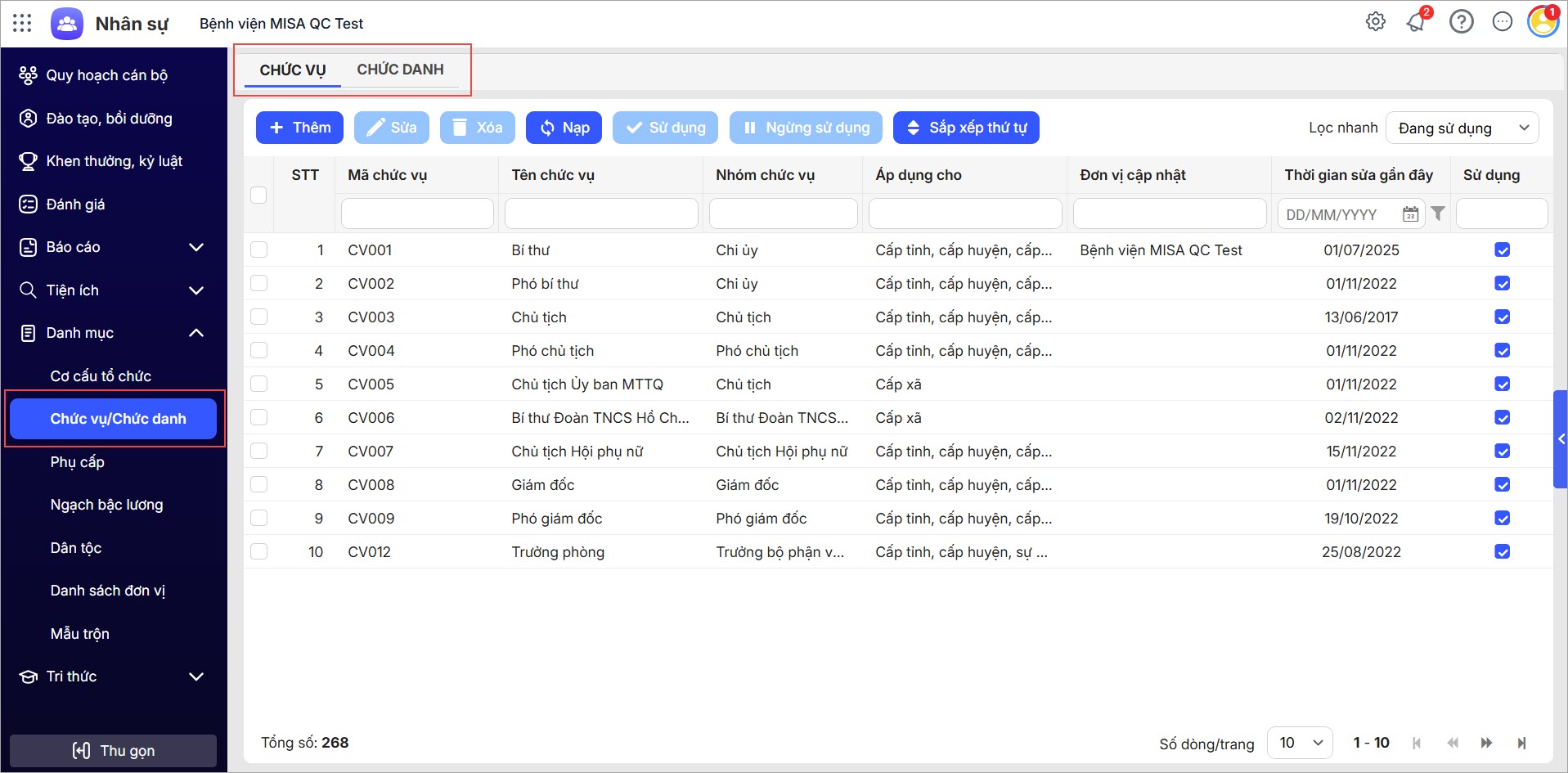Click Đào tạo, bồi dưỡng sidebar icon
Viewport: 1568px width, 773px height.
(x=28, y=119)
